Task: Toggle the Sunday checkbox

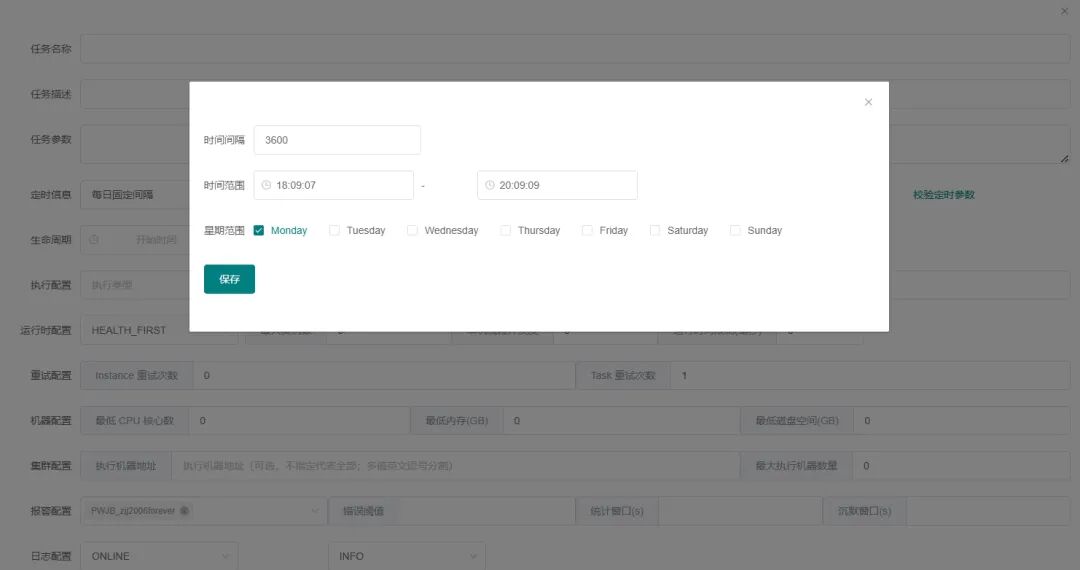Action: click(735, 231)
